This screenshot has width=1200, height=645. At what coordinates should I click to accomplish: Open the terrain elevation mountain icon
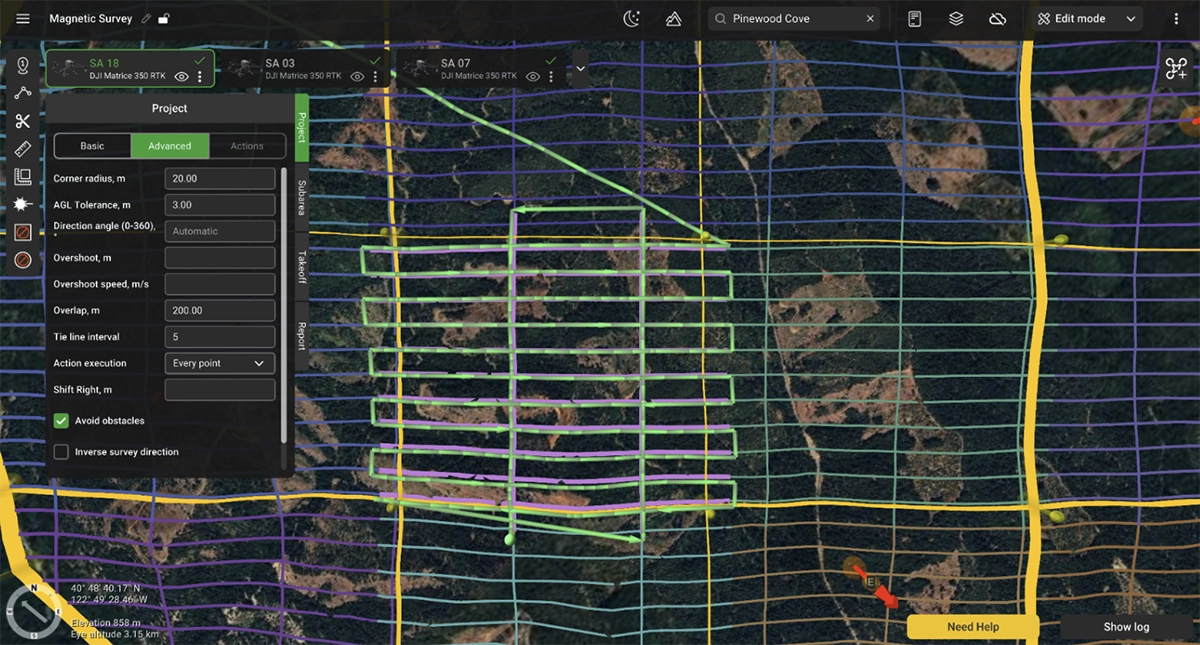673,19
